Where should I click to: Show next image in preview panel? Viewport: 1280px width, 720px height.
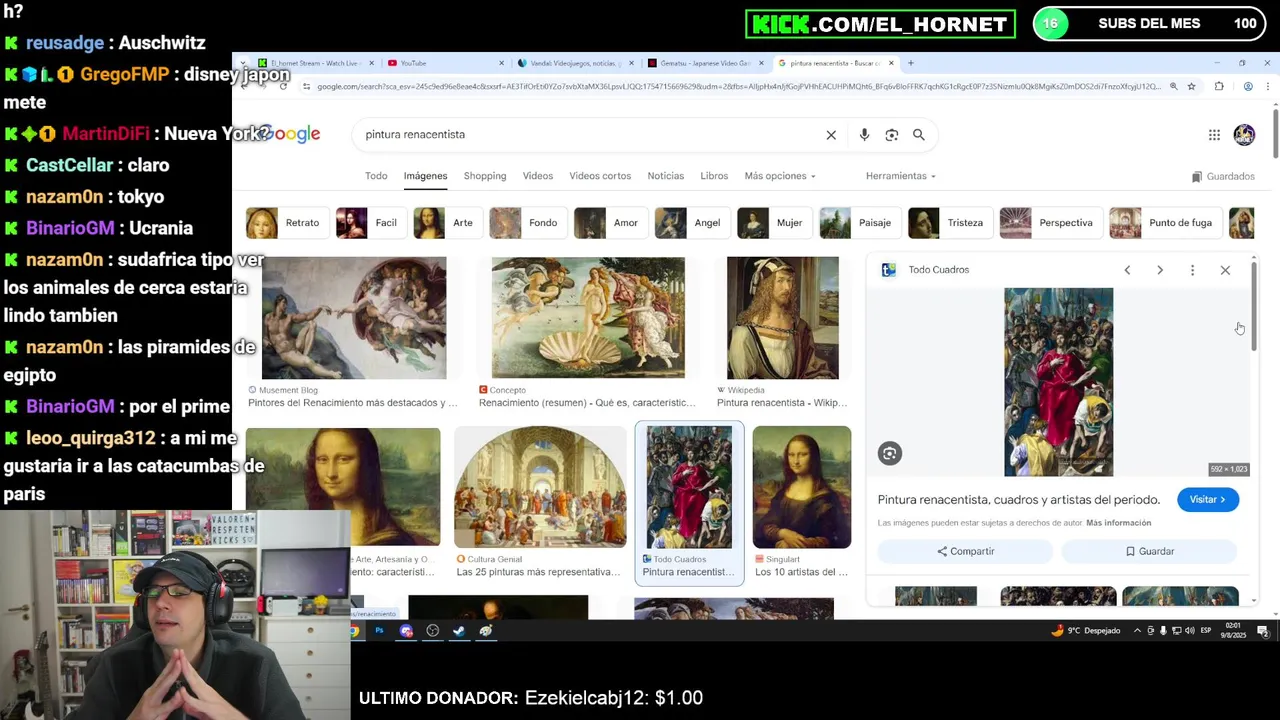pyautogui.click(x=1160, y=270)
